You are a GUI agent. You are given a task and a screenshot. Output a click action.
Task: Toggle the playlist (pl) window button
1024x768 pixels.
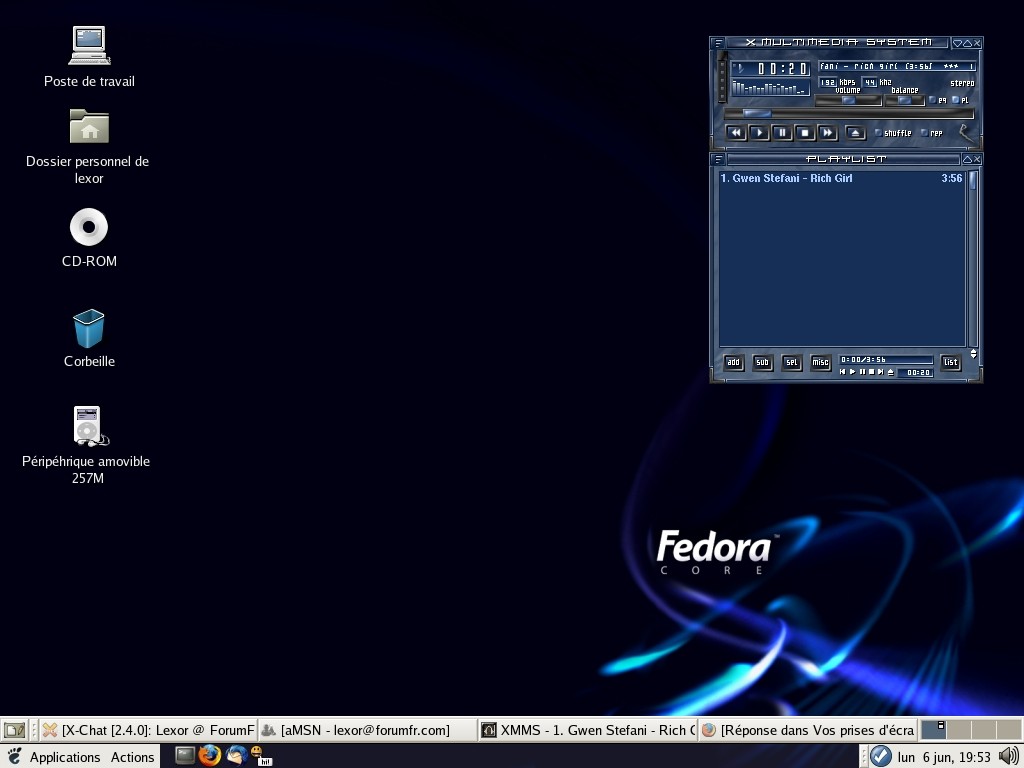coord(961,100)
